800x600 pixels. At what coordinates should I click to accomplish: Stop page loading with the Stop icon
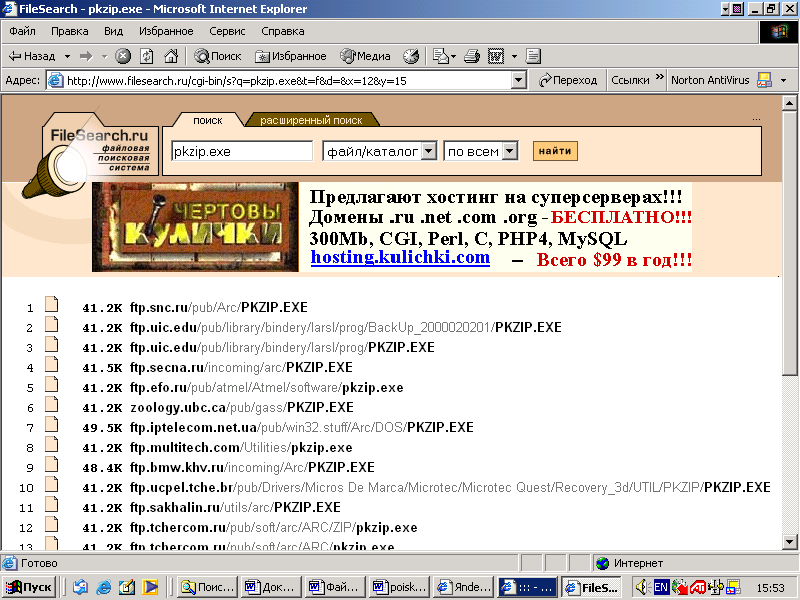pos(122,56)
